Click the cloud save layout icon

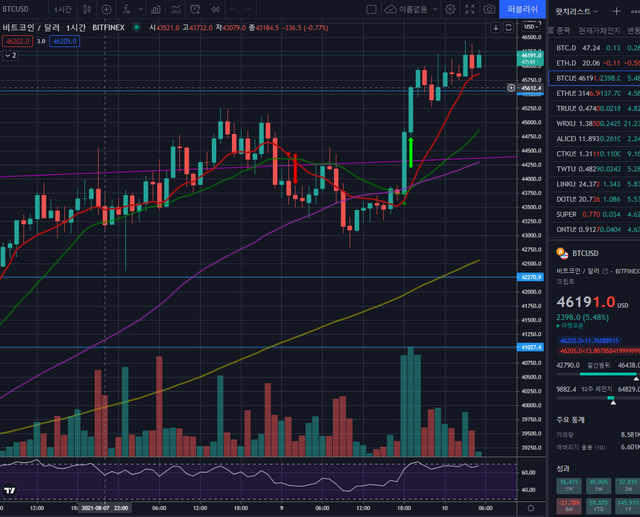pyautogui.click(x=391, y=9)
